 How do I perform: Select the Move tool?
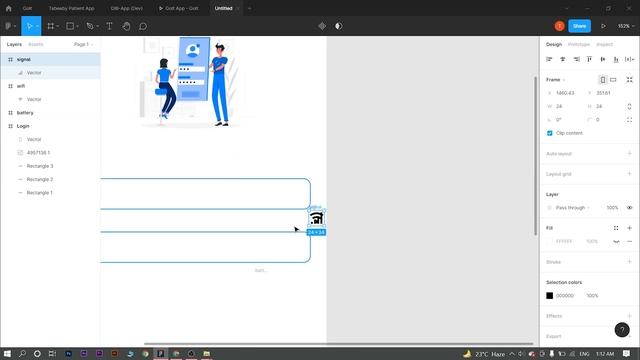(29, 26)
